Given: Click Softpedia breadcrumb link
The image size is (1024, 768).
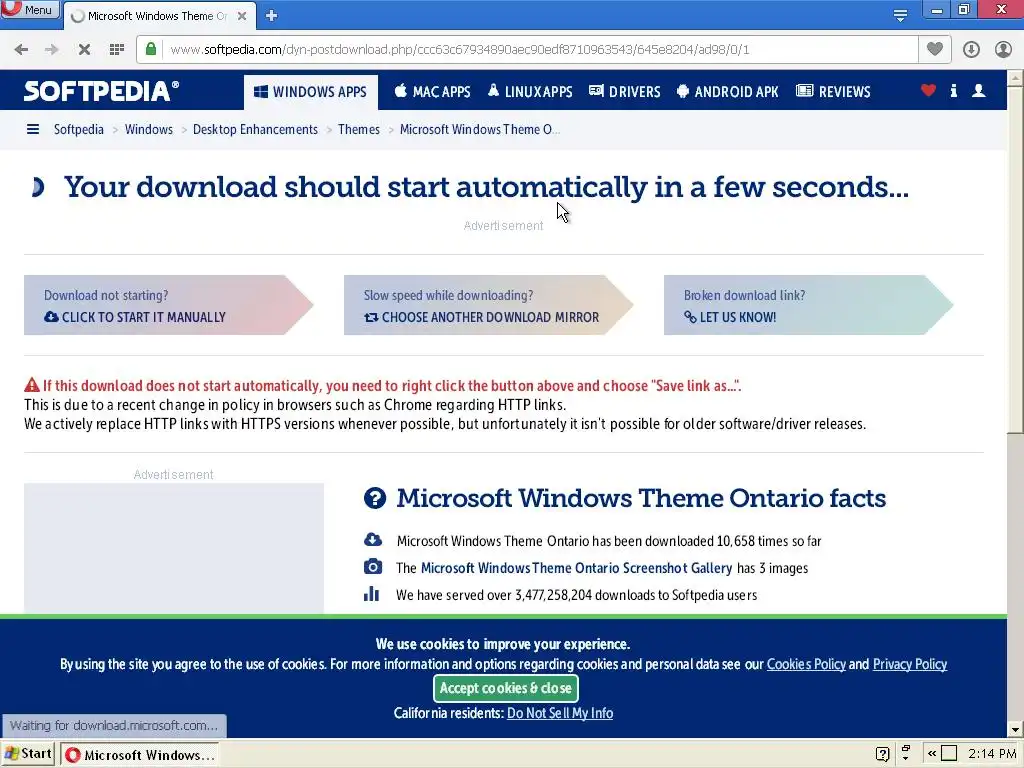Looking at the screenshot, I should [78, 129].
